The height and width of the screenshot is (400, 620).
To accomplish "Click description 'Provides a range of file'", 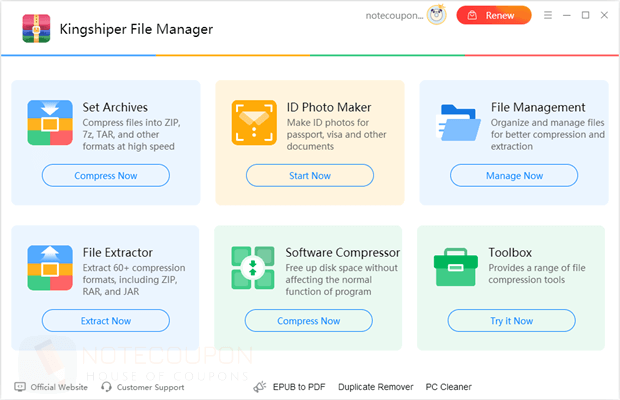I will click(537, 274).
